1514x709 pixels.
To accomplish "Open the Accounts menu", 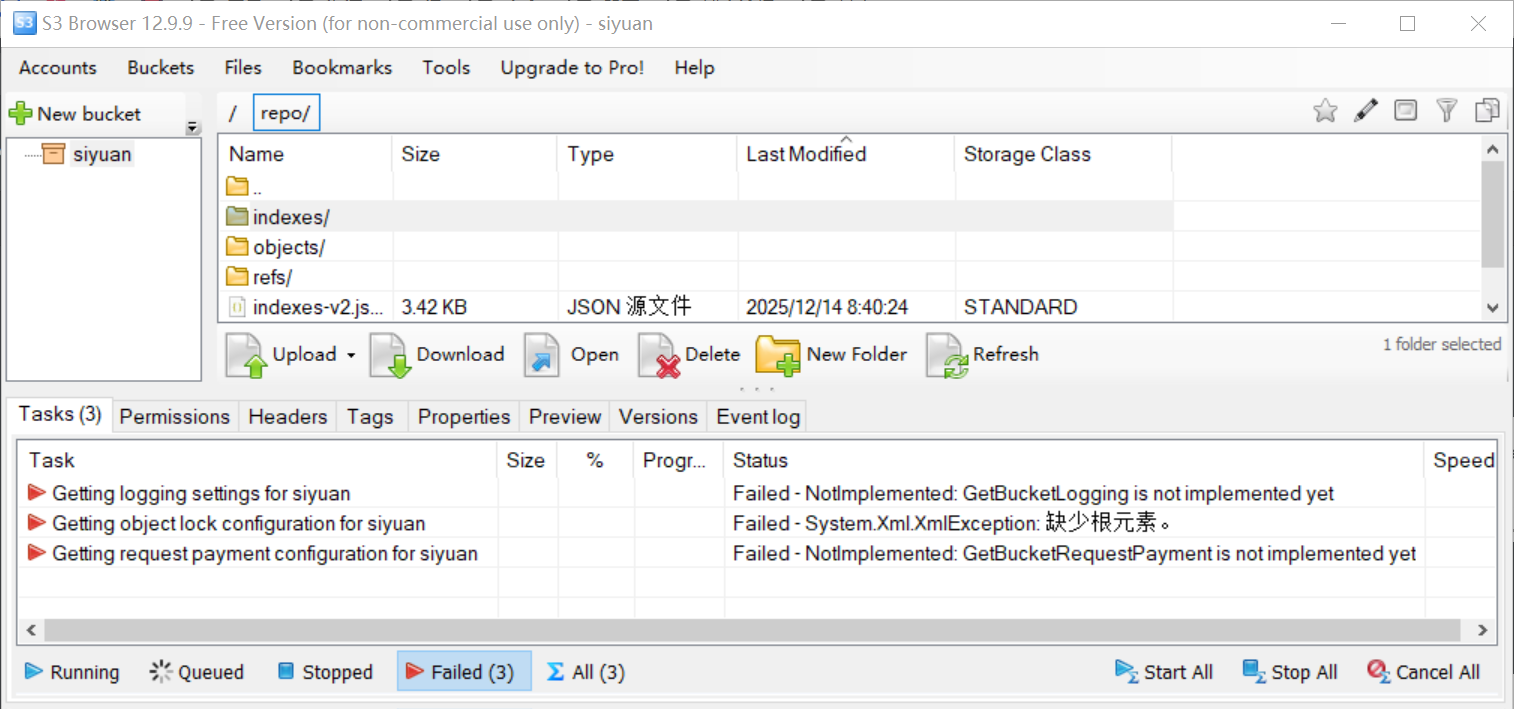I will pos(58,68).
